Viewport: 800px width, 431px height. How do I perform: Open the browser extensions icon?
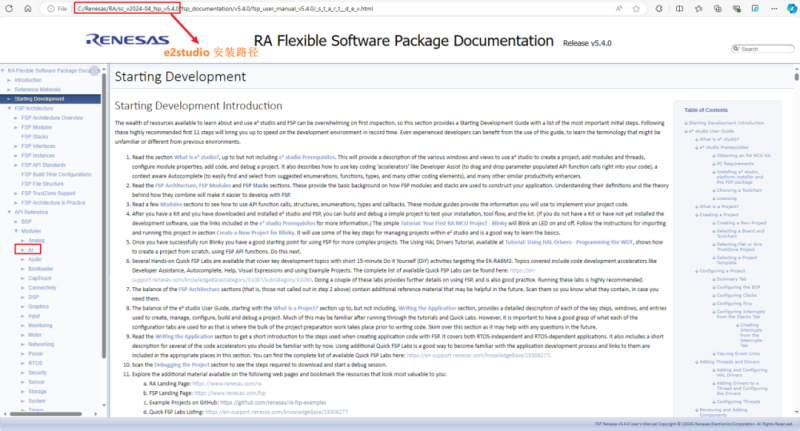click(659, 9)
